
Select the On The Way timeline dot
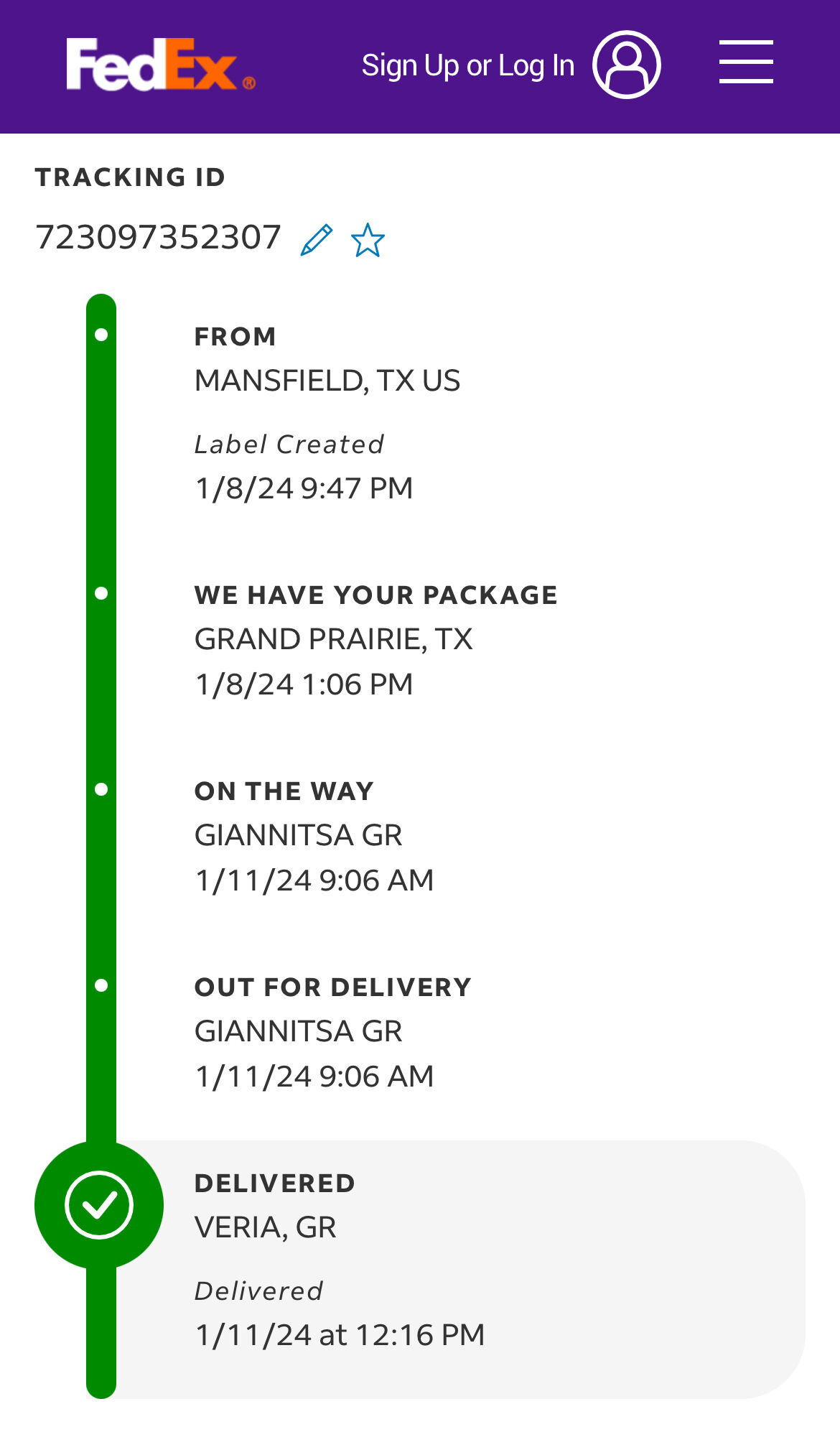tap(101, 789)
